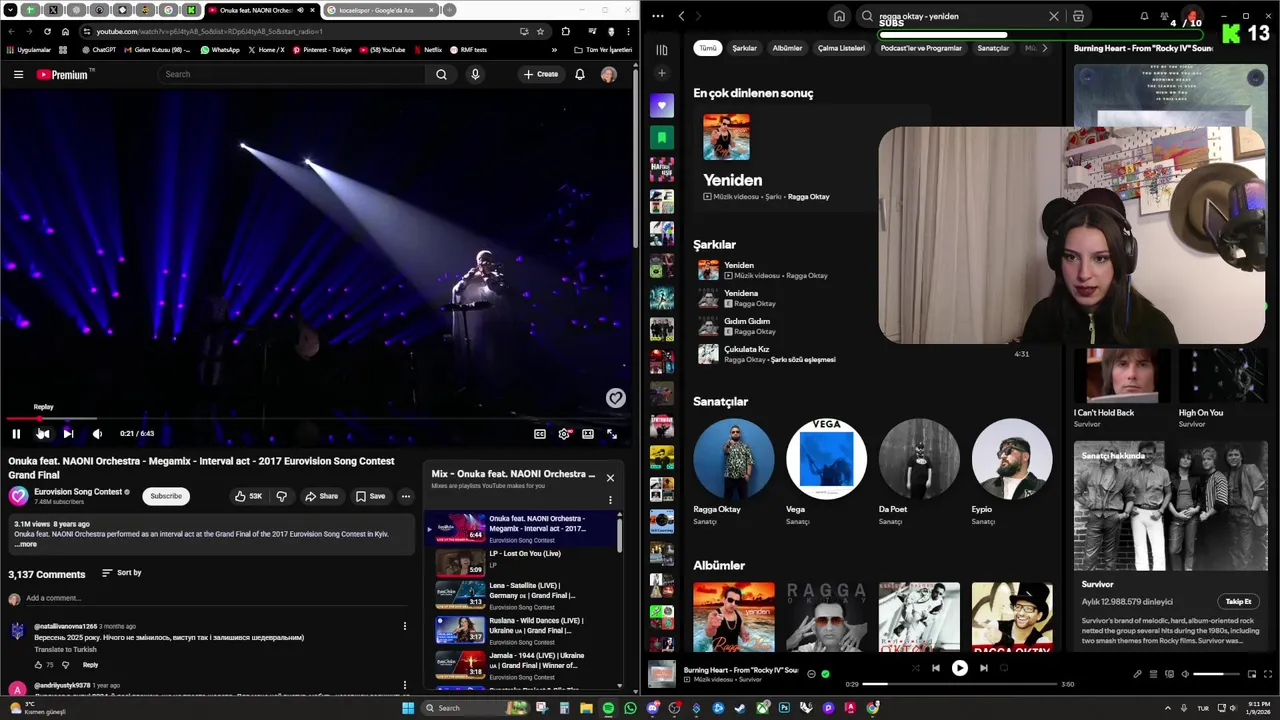Bookmark this page with Chrome star

(x=541, y=31)
